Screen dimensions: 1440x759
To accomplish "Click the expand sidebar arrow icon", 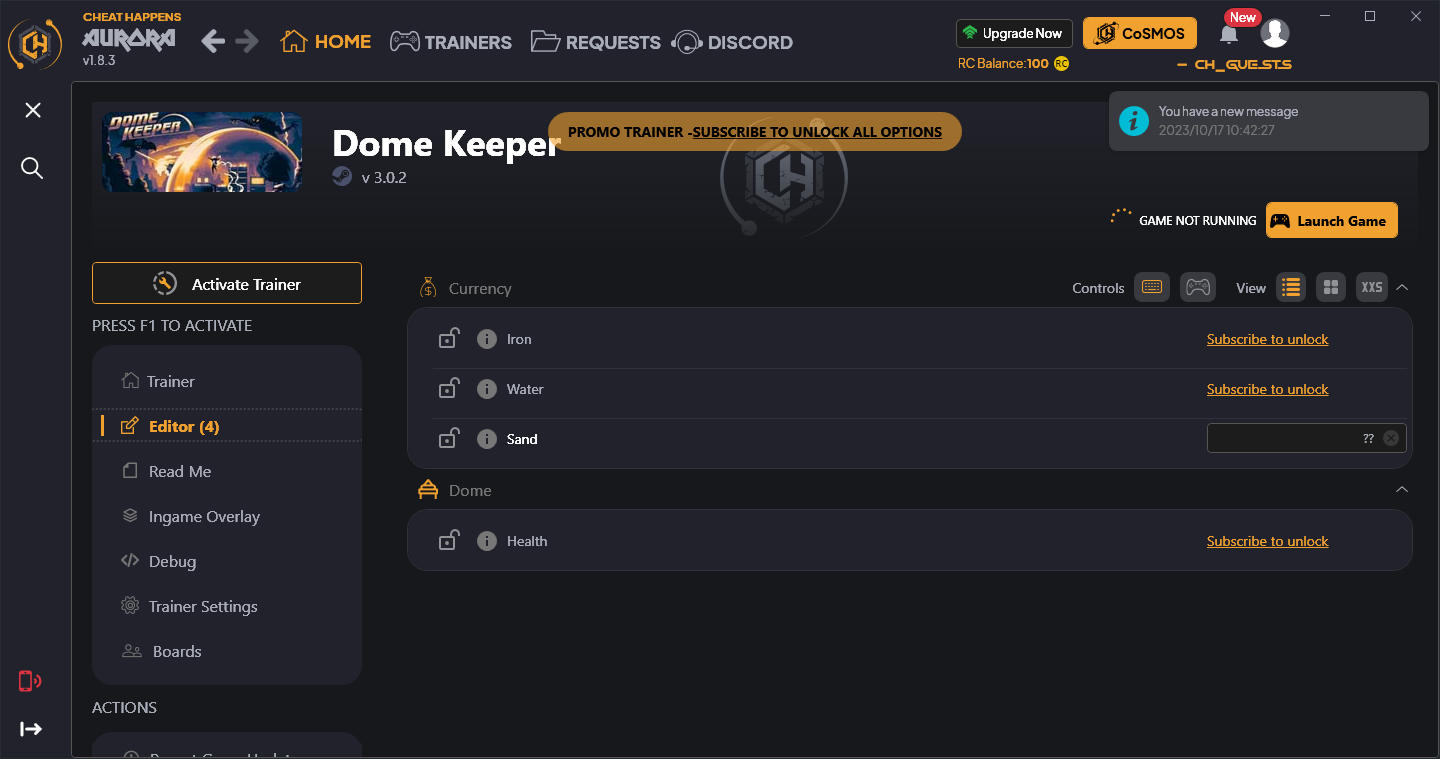I will coord(31,729).
